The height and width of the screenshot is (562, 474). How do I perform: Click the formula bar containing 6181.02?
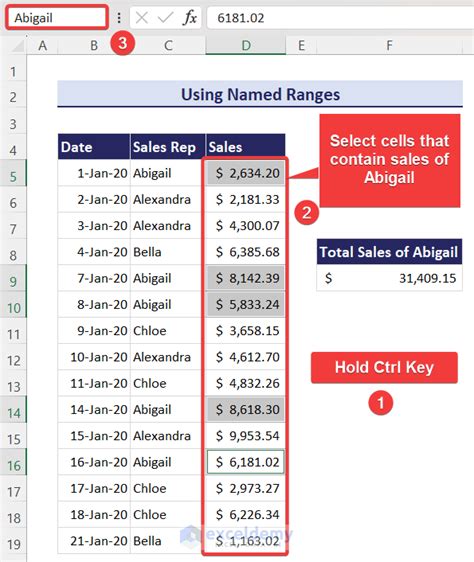[341, 18]
